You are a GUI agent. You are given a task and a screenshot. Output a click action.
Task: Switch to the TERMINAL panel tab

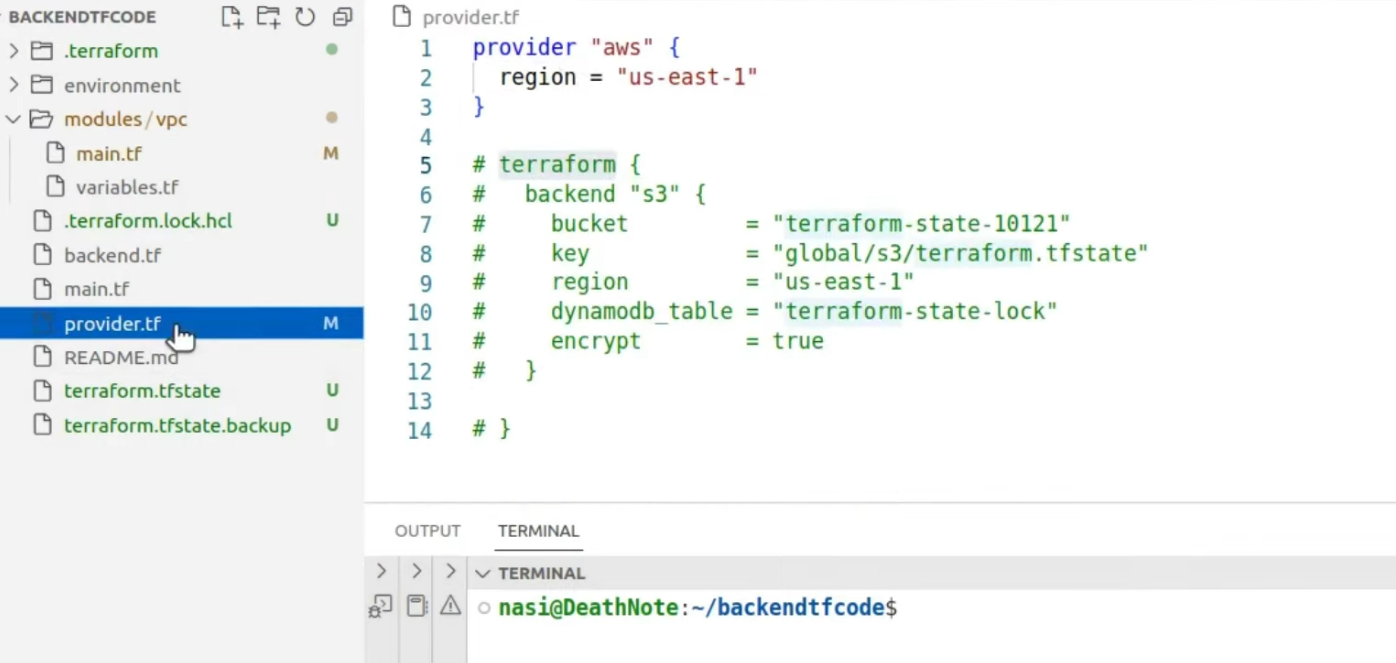(x=539, y=531)
